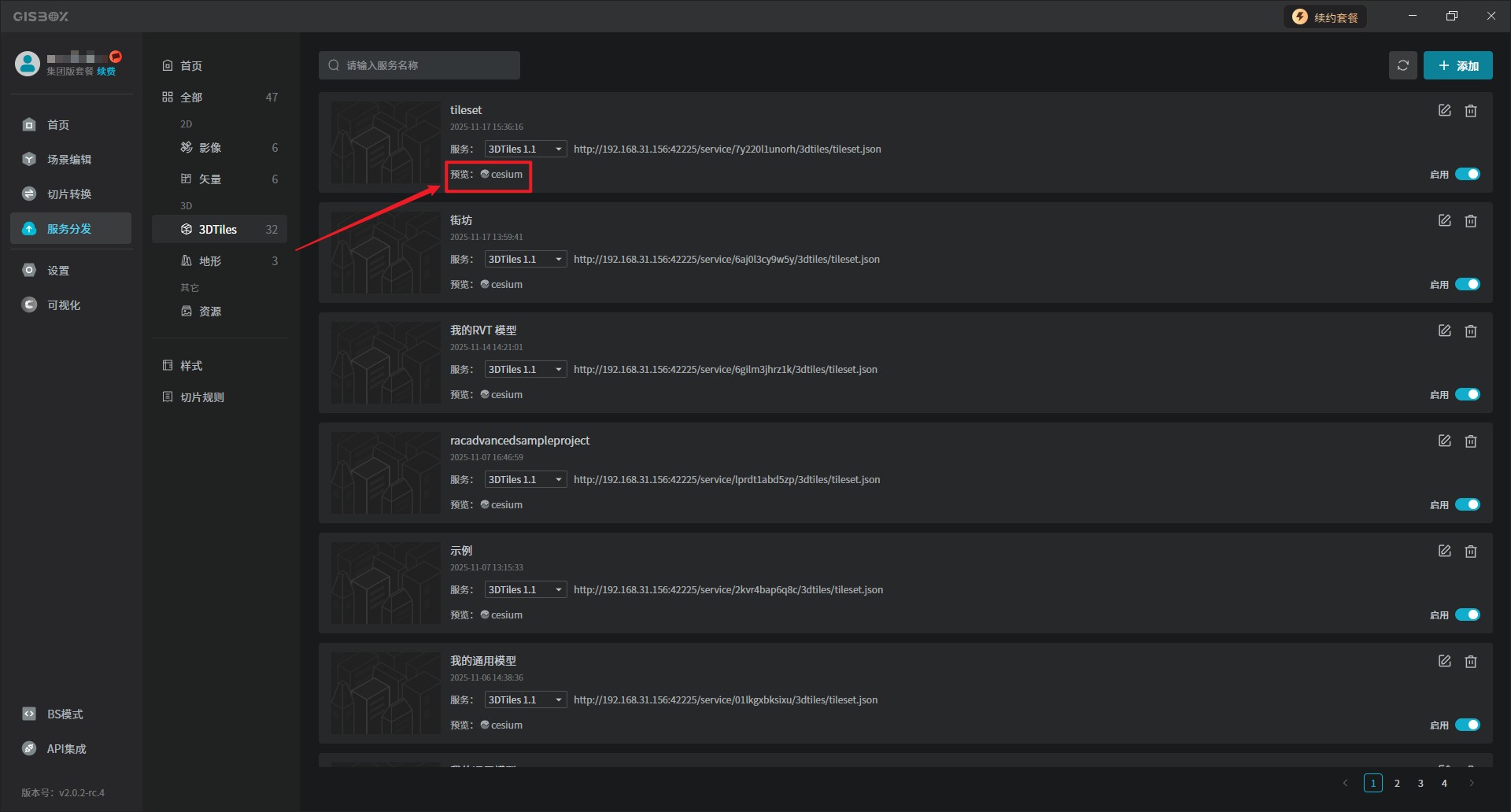Click trash icon for racadvancedsampleproject service
Viewport: 1511px width, 812px height.
coord(1470,441)
